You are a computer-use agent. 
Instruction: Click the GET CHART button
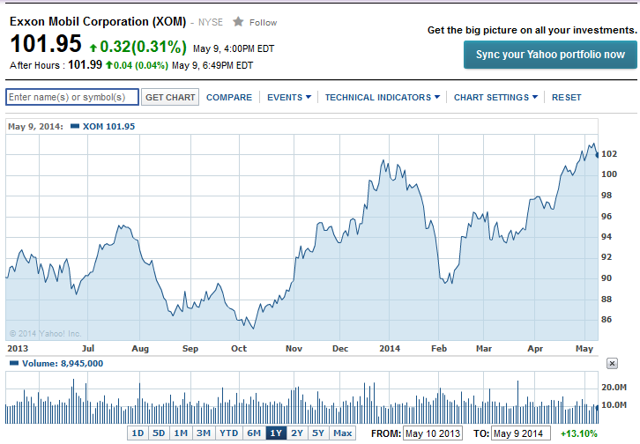(170, 97)
